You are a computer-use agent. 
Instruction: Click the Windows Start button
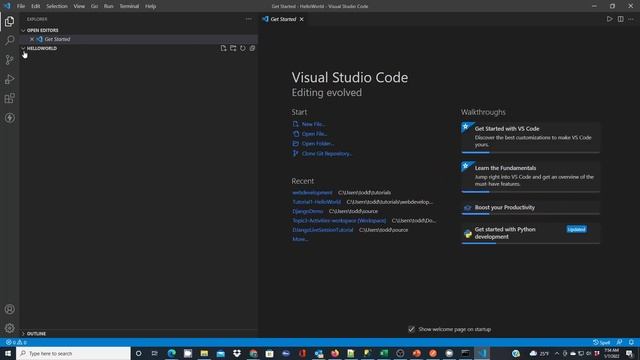8,353
